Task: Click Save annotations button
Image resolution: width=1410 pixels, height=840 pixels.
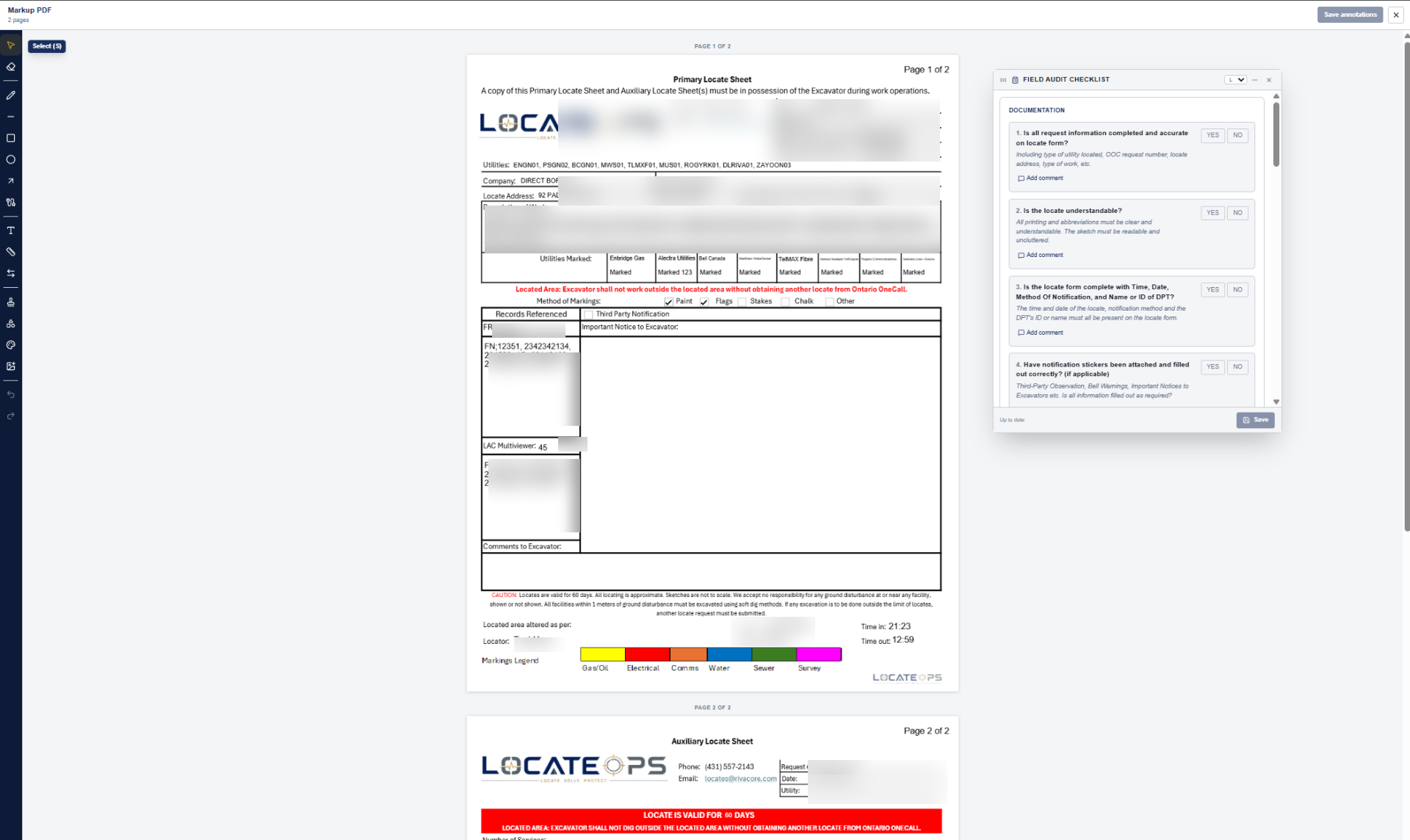Action: 1350,15
